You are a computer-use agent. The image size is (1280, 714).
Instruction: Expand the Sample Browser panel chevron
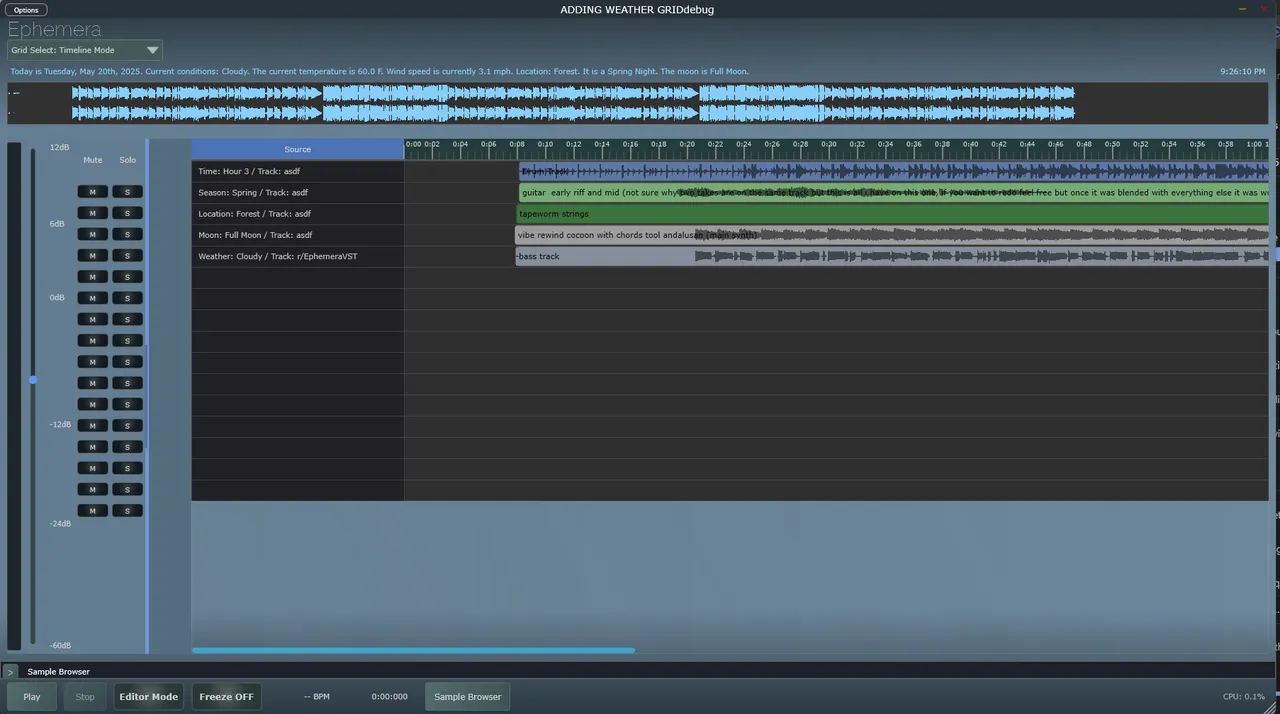(10, 671)
